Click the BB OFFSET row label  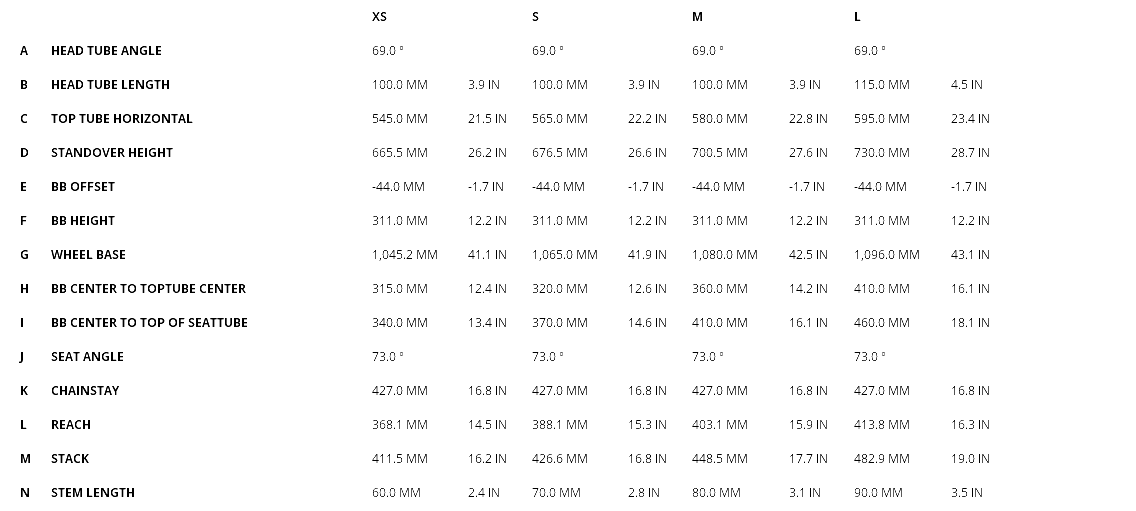point(83,187)
